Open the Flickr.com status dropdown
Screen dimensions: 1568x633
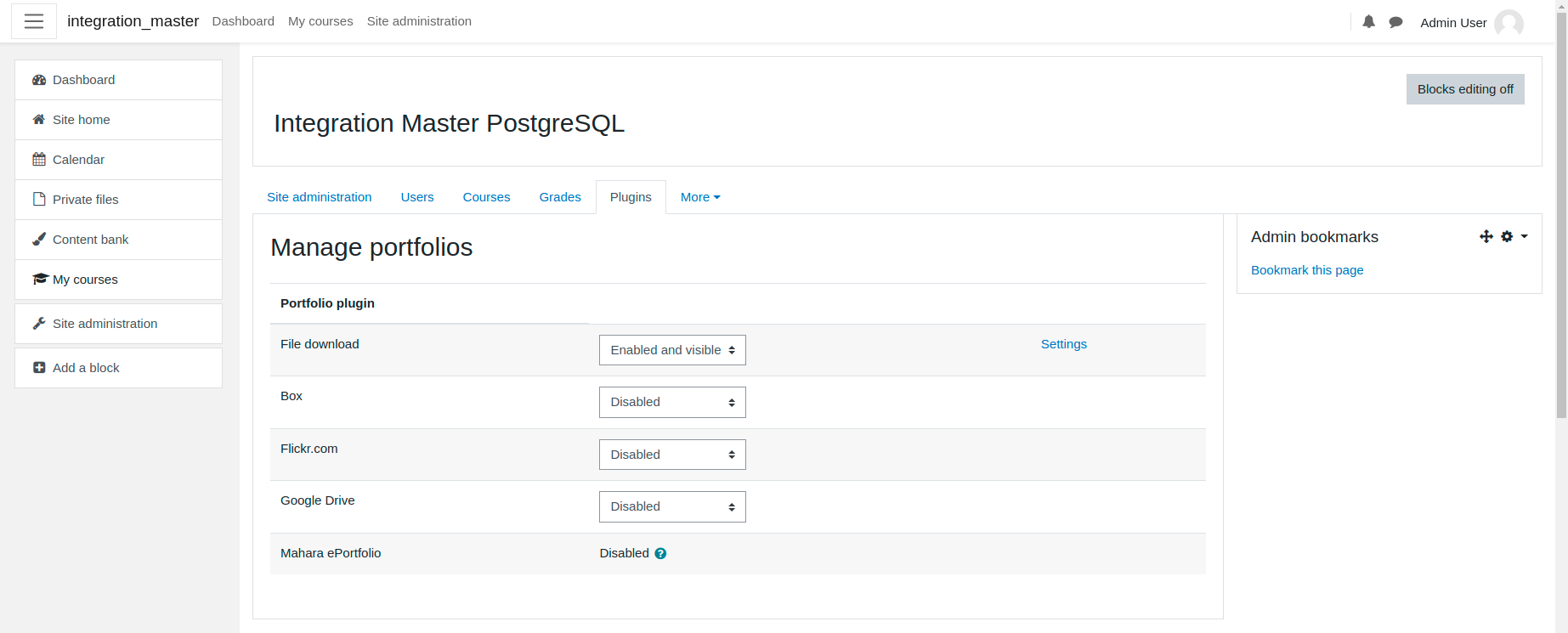click(672, 455)
